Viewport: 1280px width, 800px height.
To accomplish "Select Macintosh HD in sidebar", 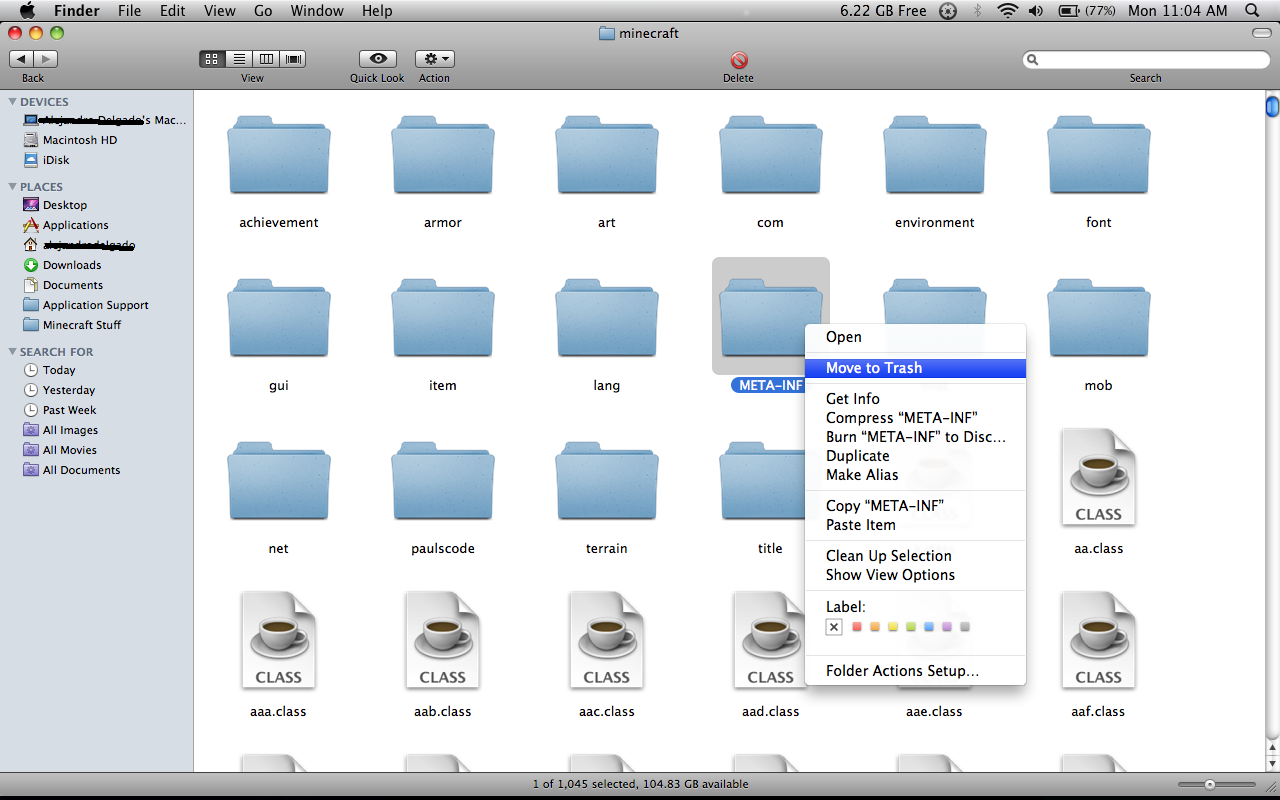I will click(x=79, y=140).
